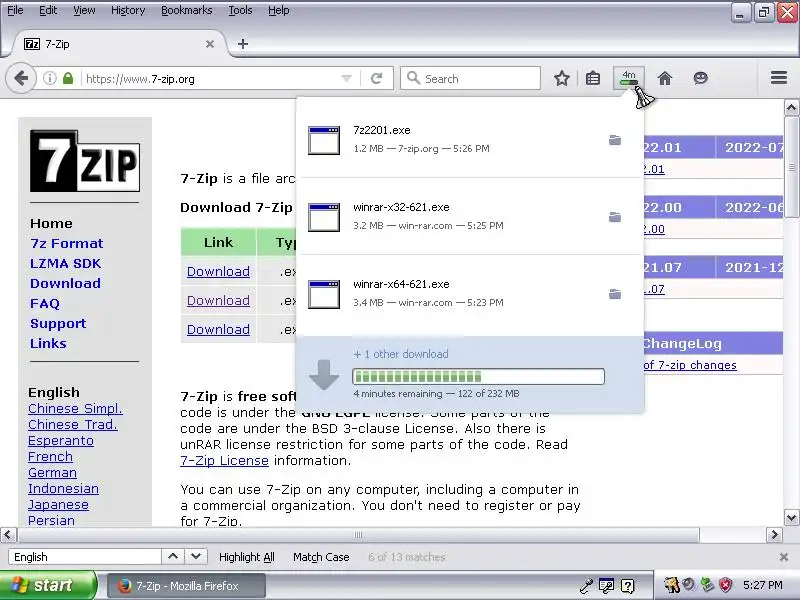Open the Bookmarks menu
This screenshot has width=800, height=600.
[x=187, y=10]
